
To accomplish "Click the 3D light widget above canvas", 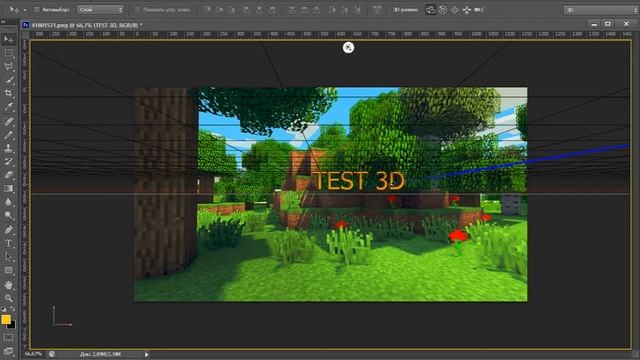I will click(348, 48).
